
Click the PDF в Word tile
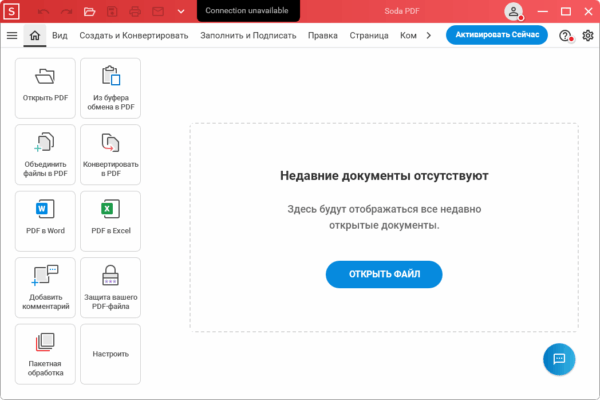[x=45, y=221]
